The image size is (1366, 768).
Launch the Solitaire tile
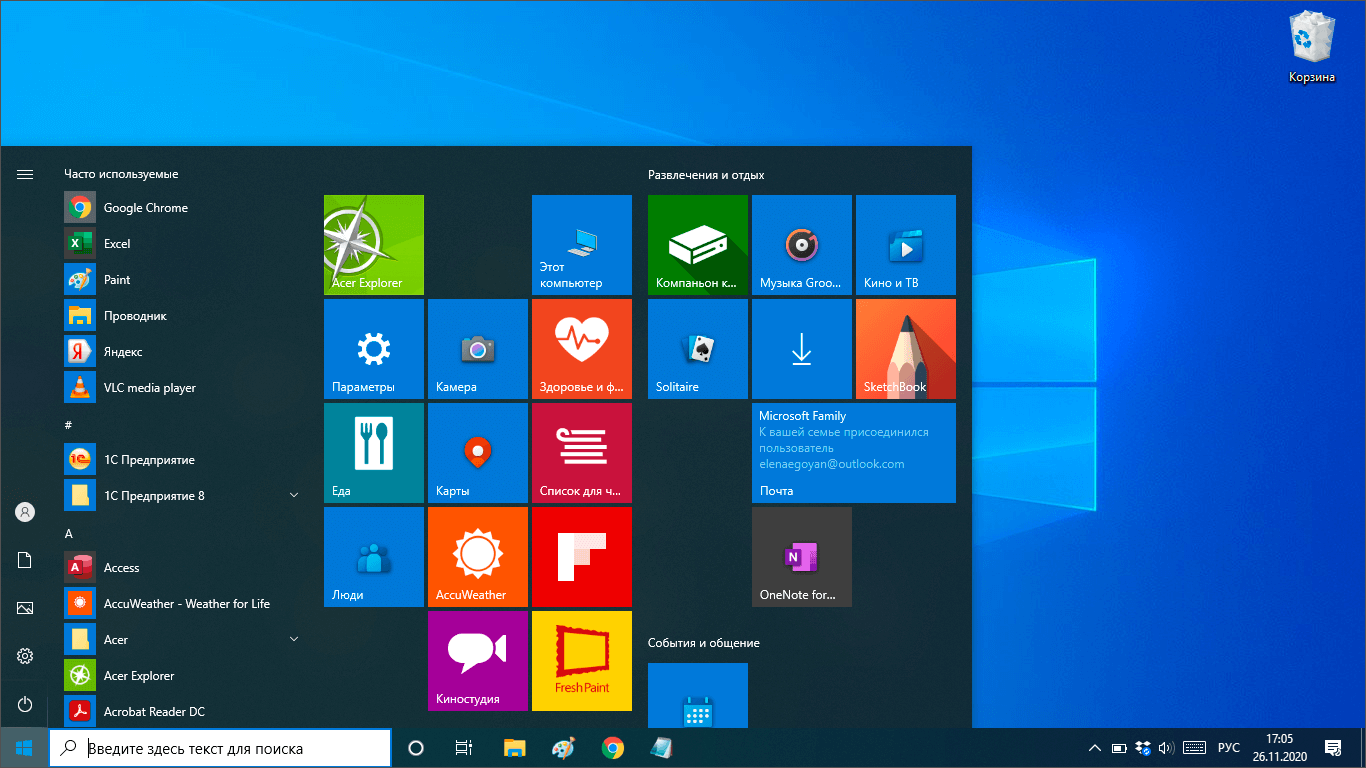click(x=697, y=348)
